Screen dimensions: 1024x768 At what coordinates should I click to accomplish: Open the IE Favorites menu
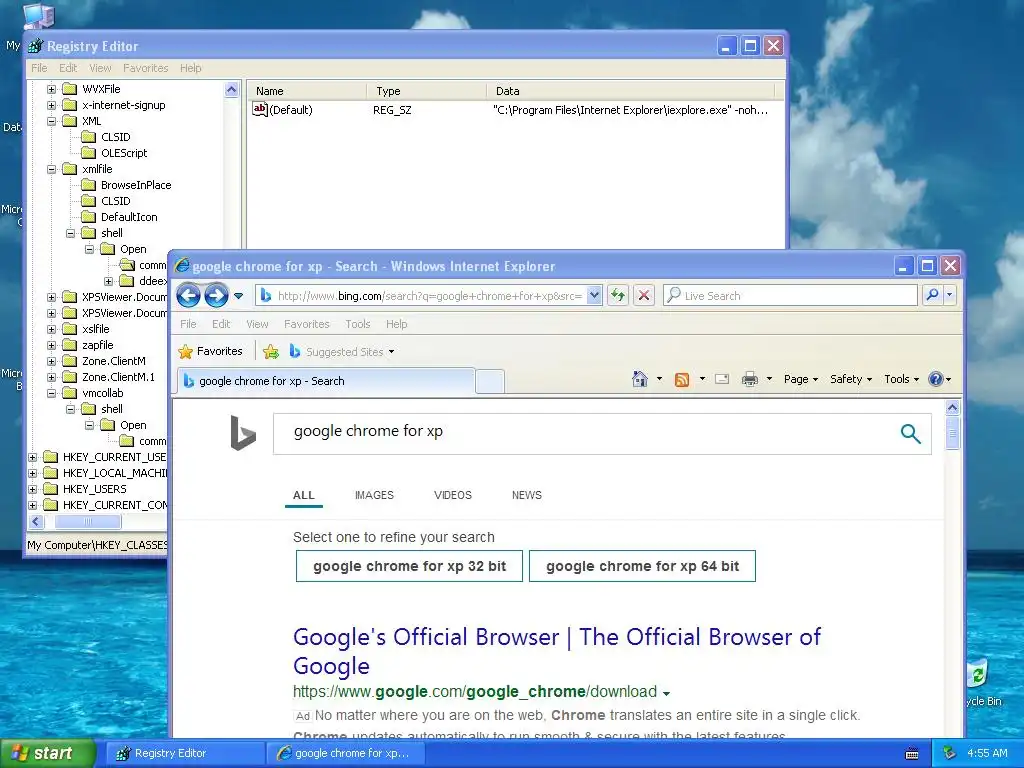click(306, 324)
